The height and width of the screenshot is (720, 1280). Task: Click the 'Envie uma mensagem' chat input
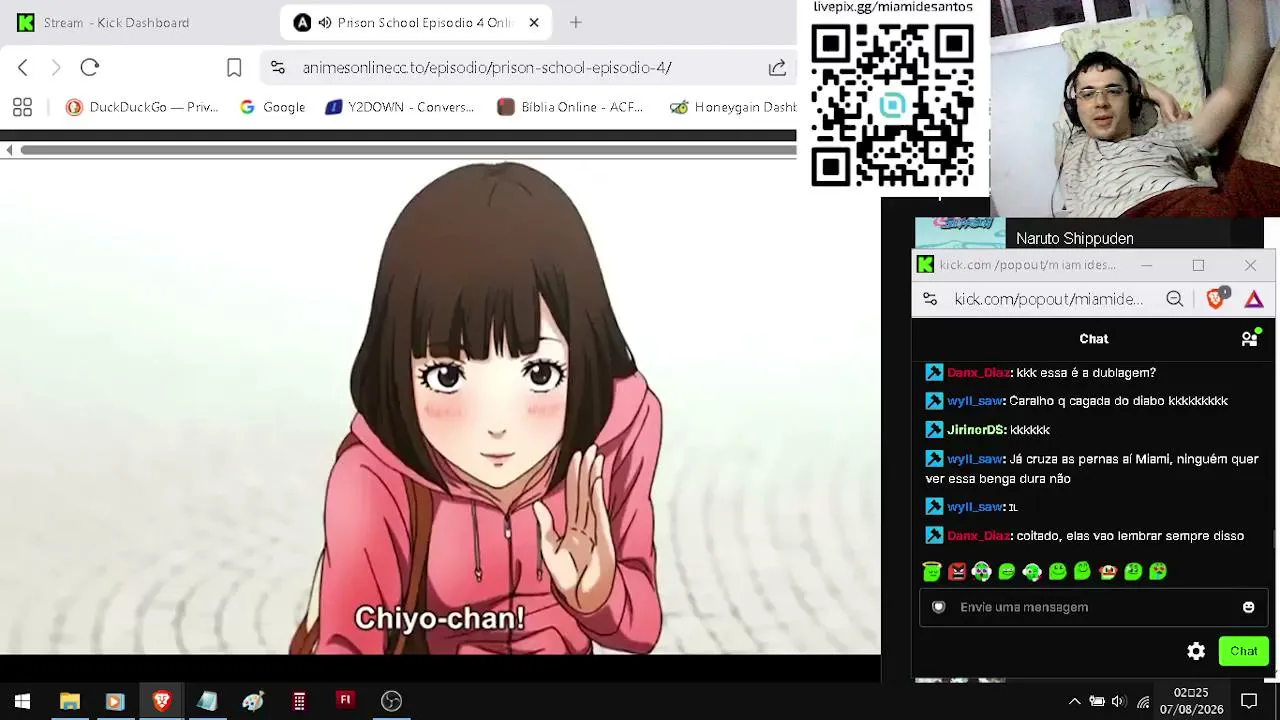[1091, 607]
